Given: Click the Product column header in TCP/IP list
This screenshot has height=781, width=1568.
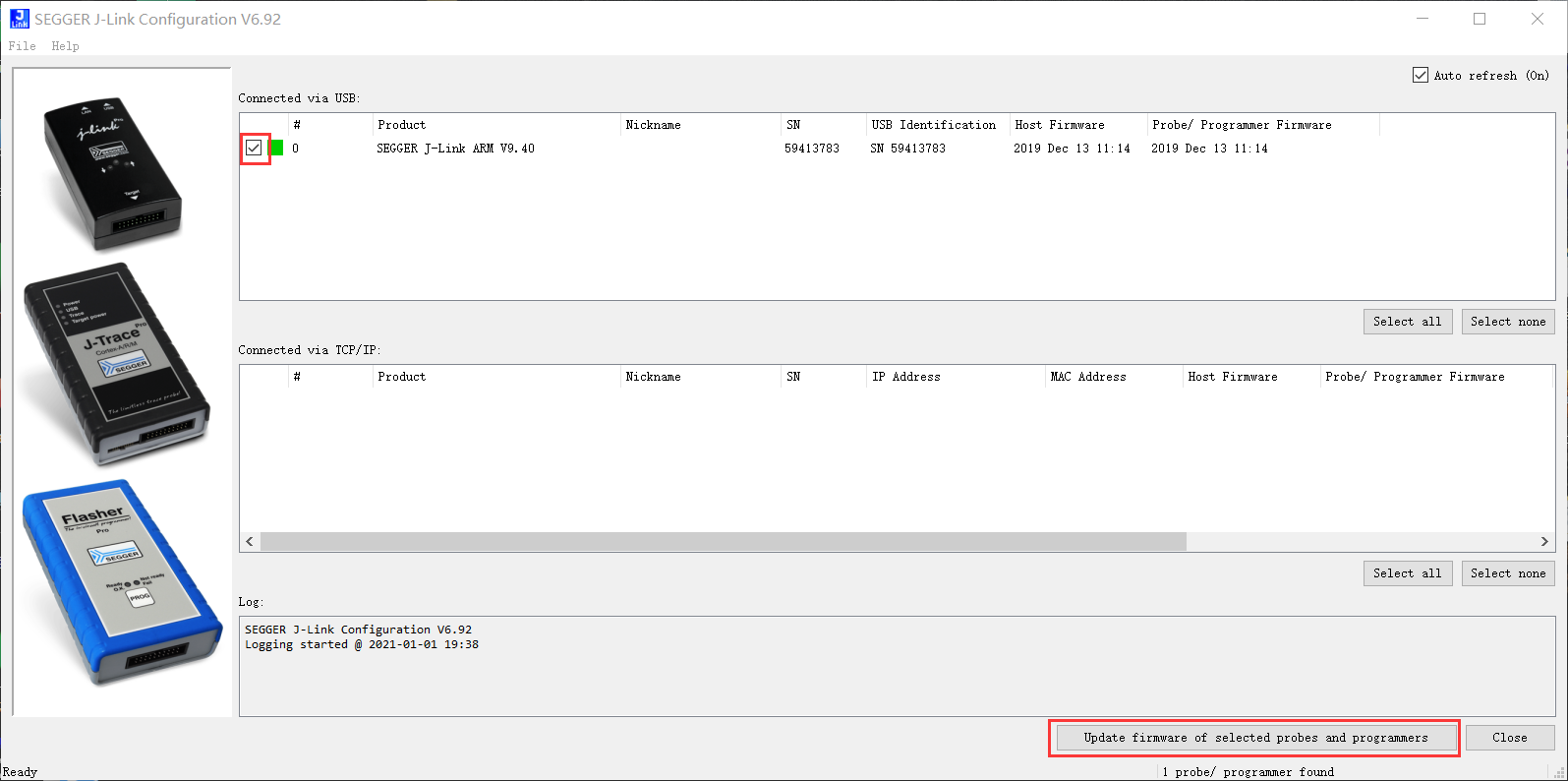Looking at the screenshot, I should click(x=496, y=377).
